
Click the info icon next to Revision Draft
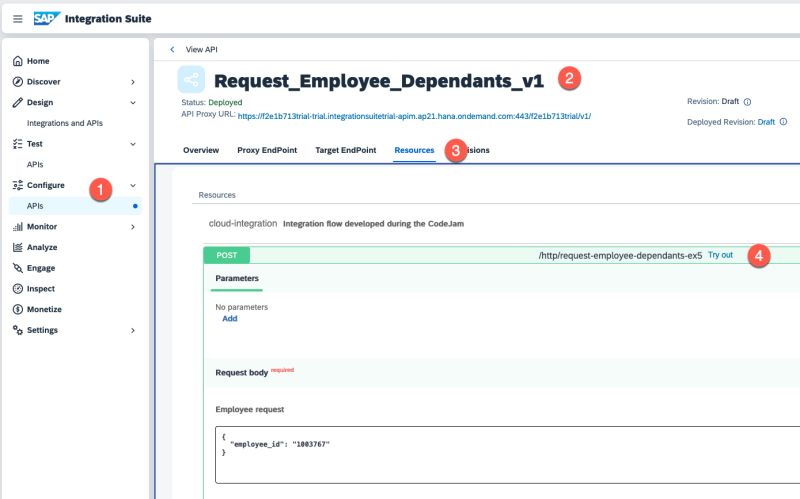[x=747, y=102]
